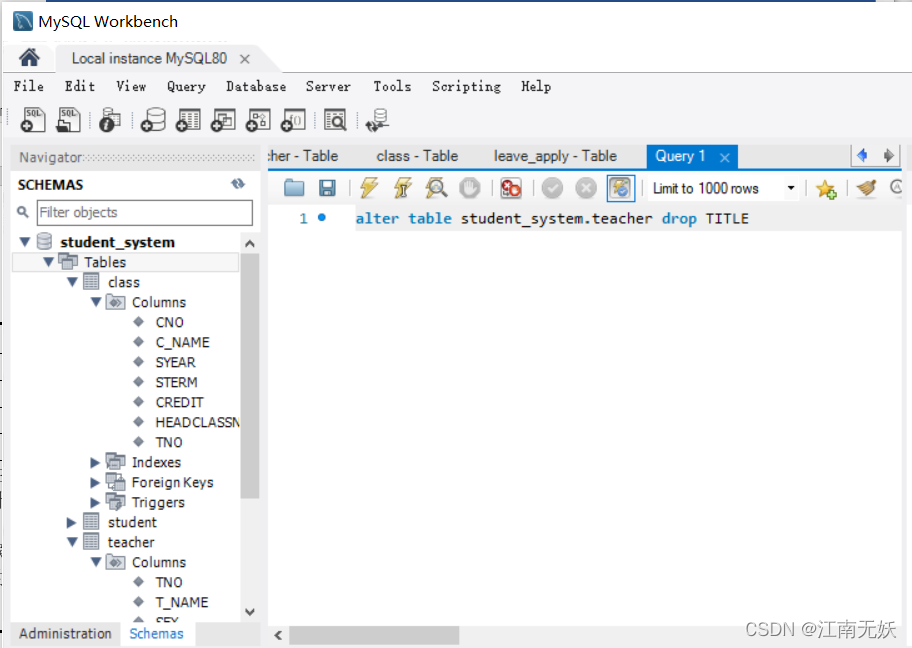
Task: Collapse the class table node
Action: pos(73,282)
